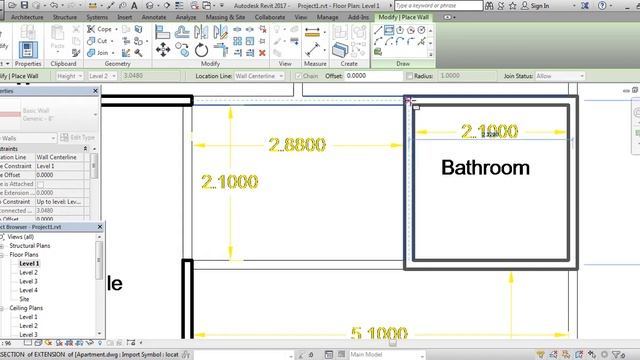Save the project with the floppy icon
The height and width of the screenshot is (360, 640).
(24, 5)
